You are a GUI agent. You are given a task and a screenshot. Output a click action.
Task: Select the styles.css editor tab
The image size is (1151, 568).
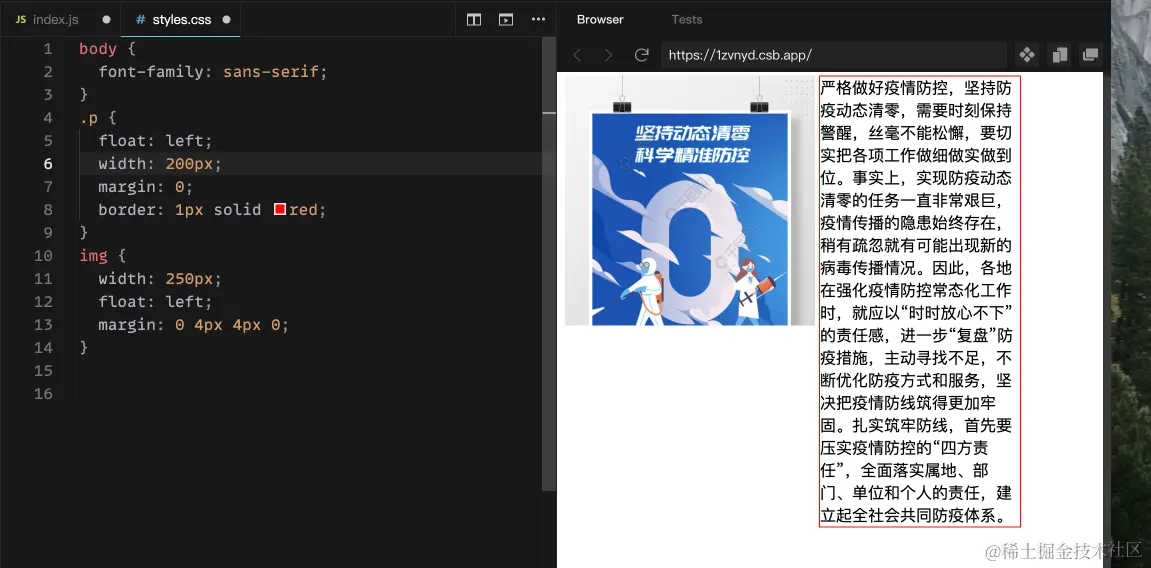pos(181,20)
